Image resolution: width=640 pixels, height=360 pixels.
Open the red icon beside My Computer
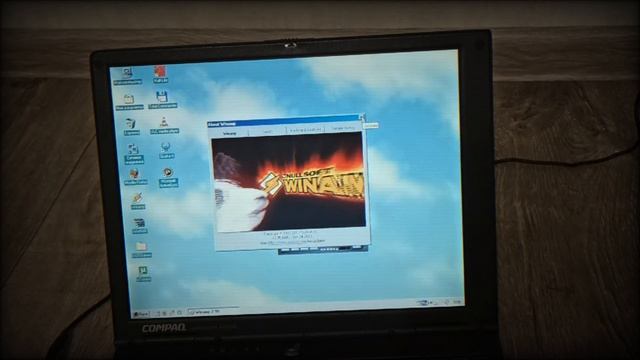click(x=160, y=74)
